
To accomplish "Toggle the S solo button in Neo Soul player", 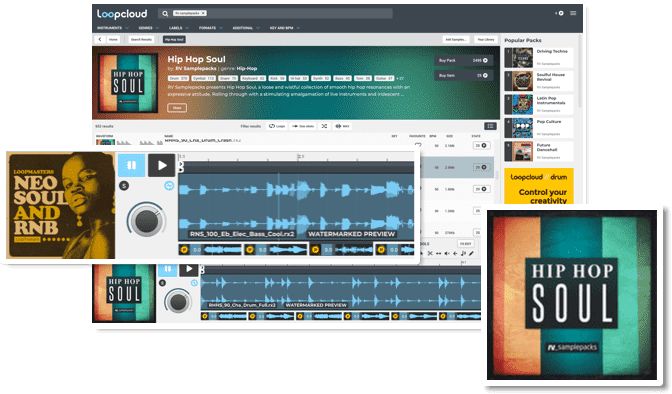I will click(x=124, y=186).
